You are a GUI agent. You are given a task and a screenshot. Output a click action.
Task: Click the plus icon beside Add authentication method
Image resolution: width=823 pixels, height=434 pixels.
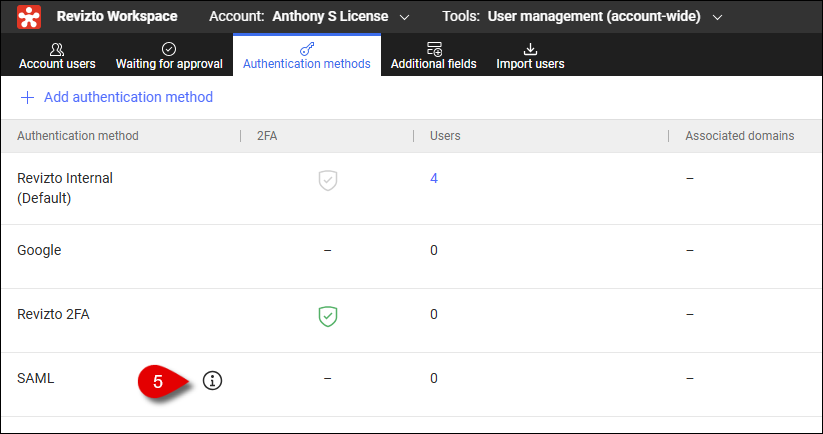tap(27, 98)
